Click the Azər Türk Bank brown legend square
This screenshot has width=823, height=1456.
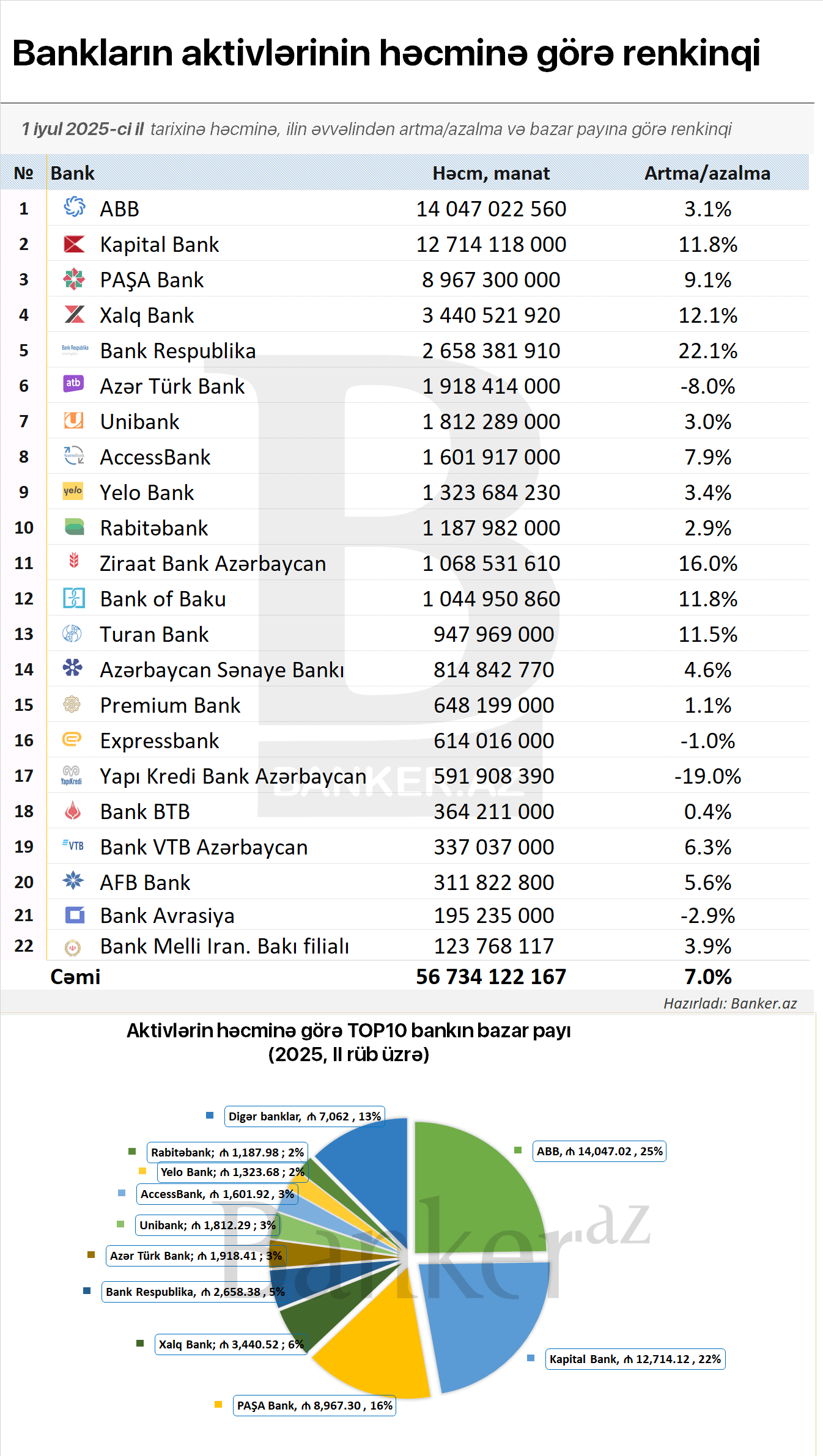[91, 1255]
